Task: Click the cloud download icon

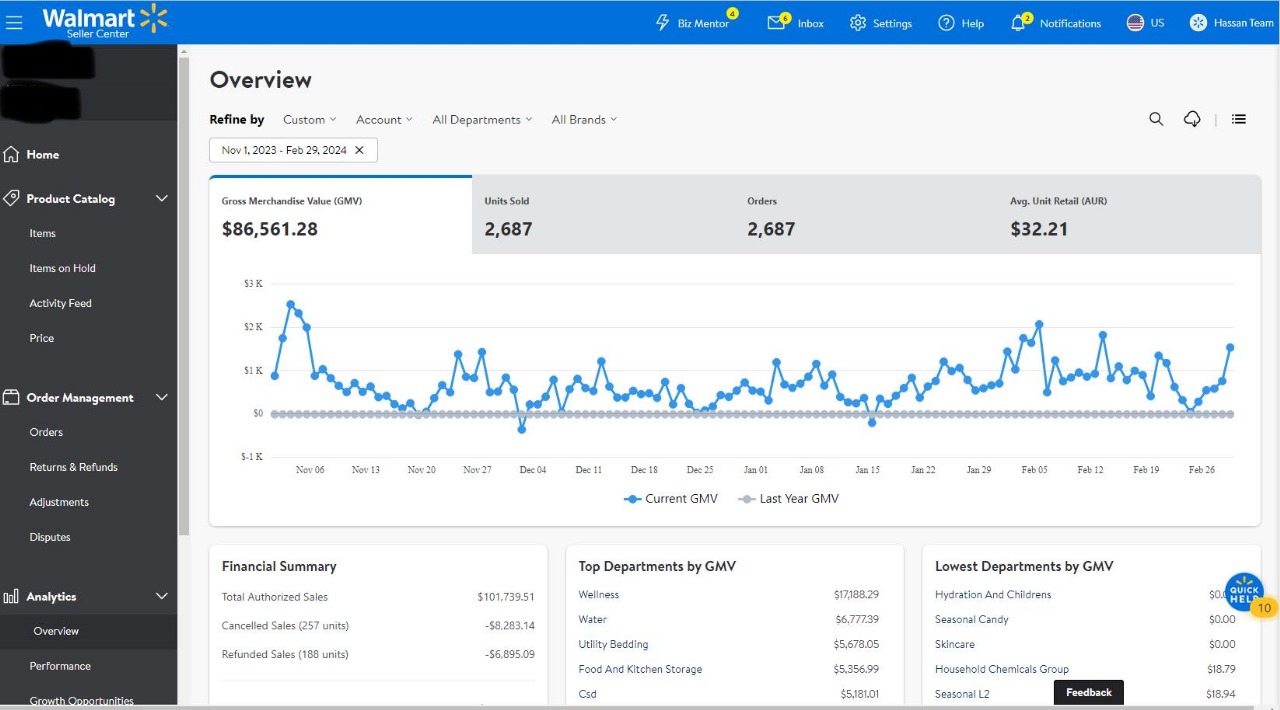Action: 1192,119
